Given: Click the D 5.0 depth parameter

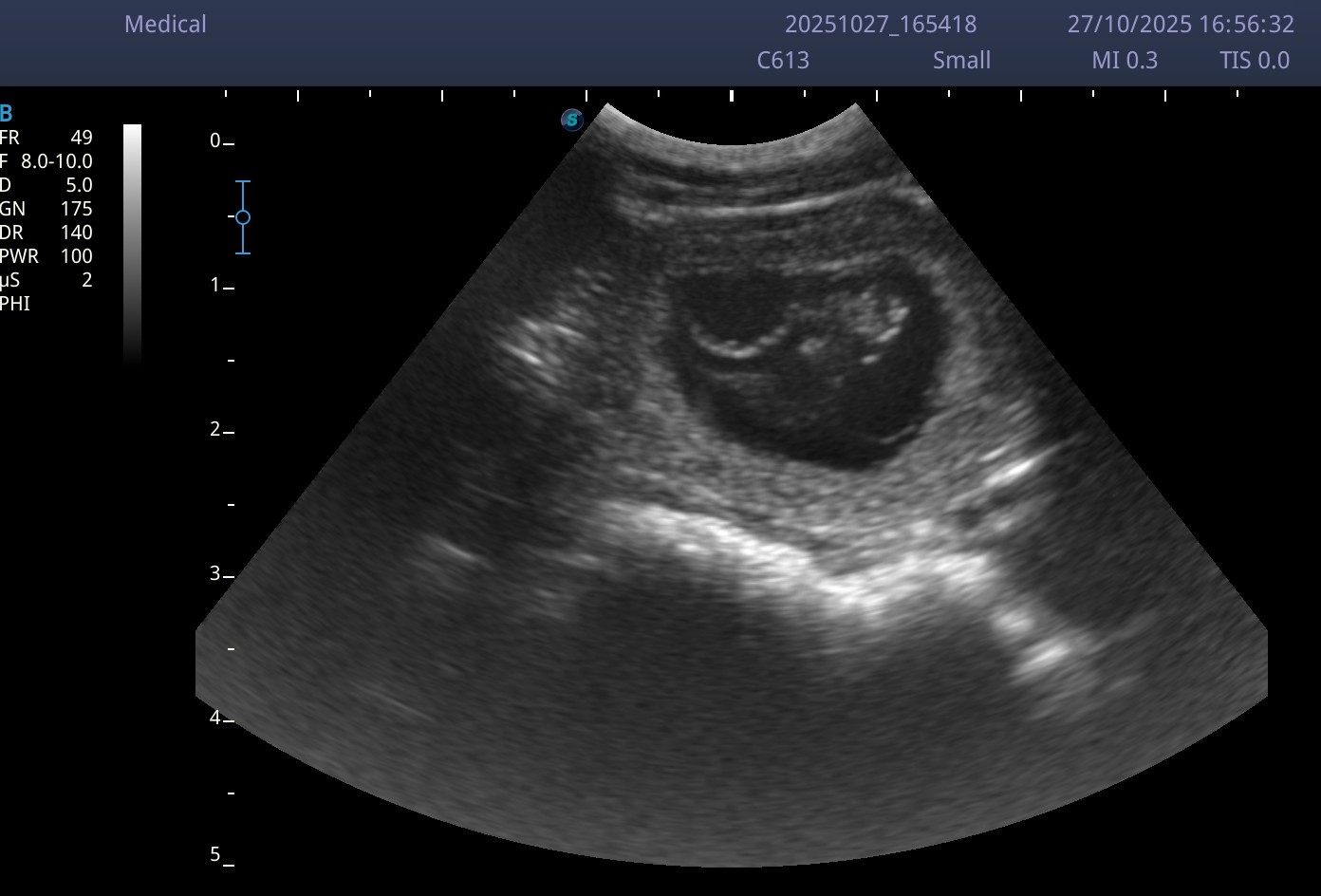Looking at the screenshot, I should (47, 185).
